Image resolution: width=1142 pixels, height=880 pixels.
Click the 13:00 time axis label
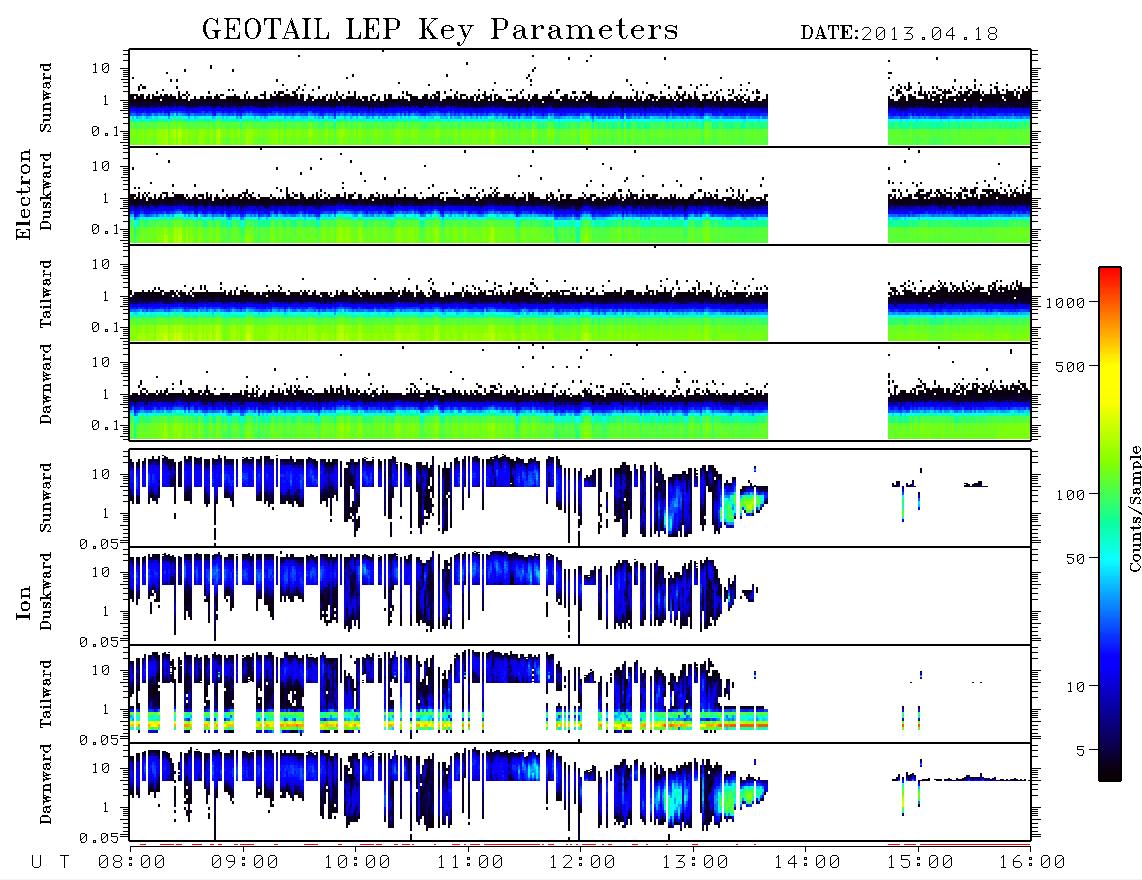pyautogui.click(x=695, y=863)
